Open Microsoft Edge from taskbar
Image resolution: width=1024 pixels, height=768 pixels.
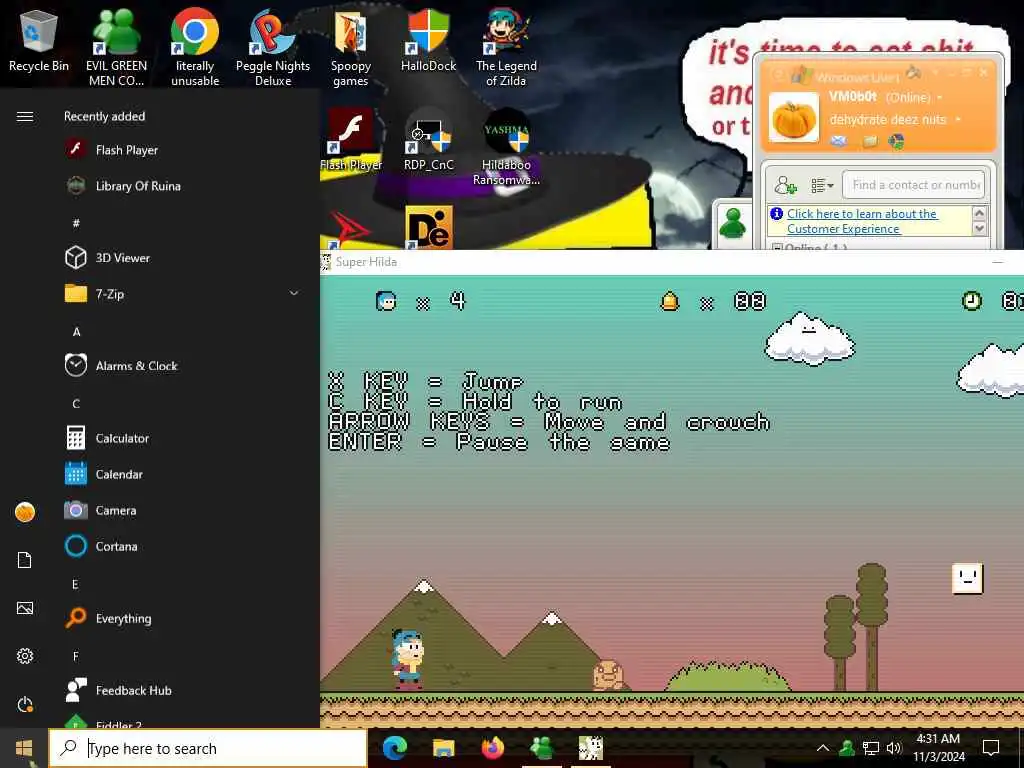(x=395, y=748)
